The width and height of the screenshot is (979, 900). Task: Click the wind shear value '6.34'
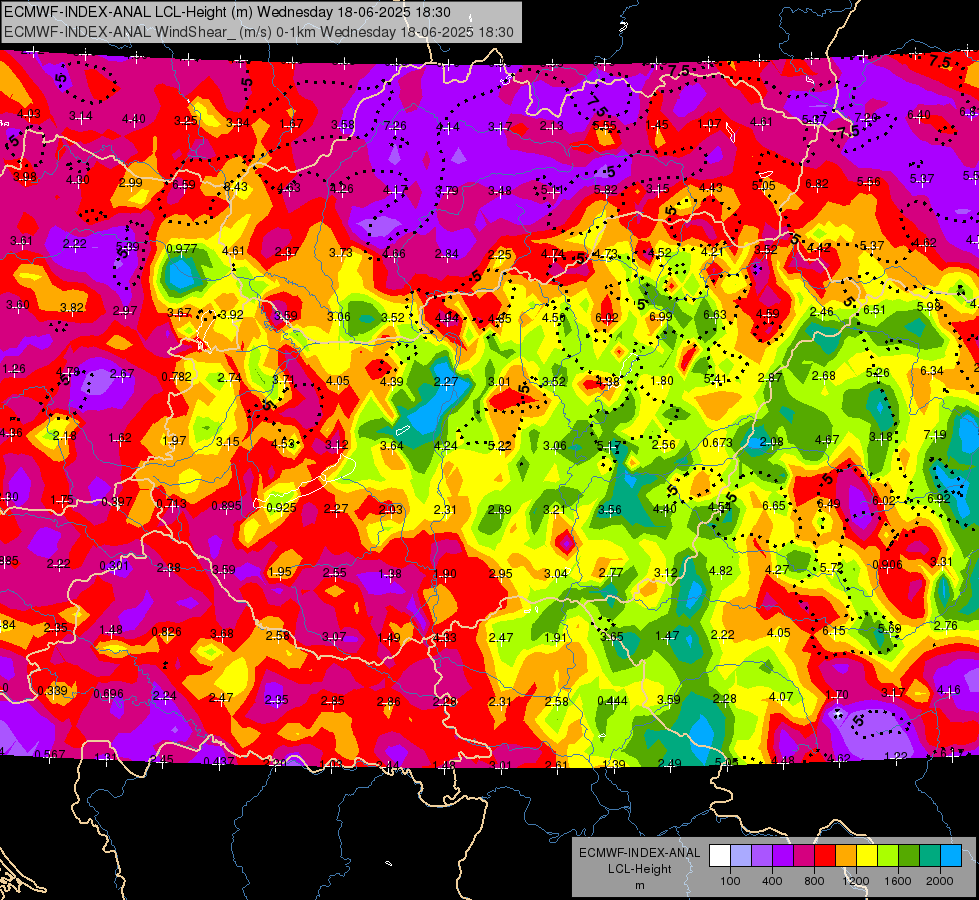[932, 370]
